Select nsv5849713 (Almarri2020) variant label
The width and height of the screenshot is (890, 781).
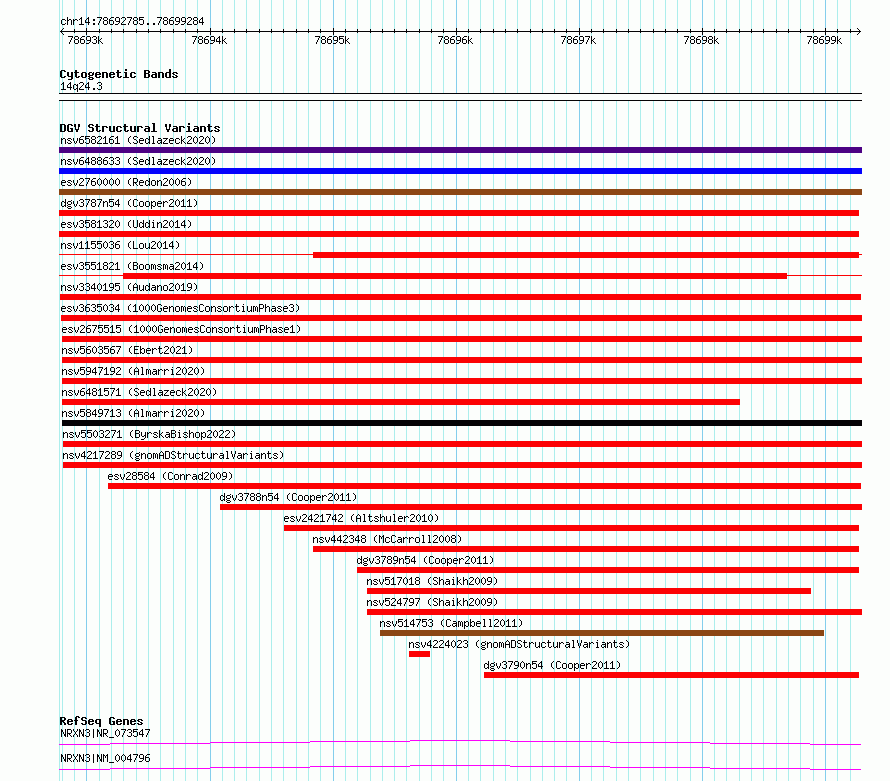pyautogui.click(x=133, y=413)
